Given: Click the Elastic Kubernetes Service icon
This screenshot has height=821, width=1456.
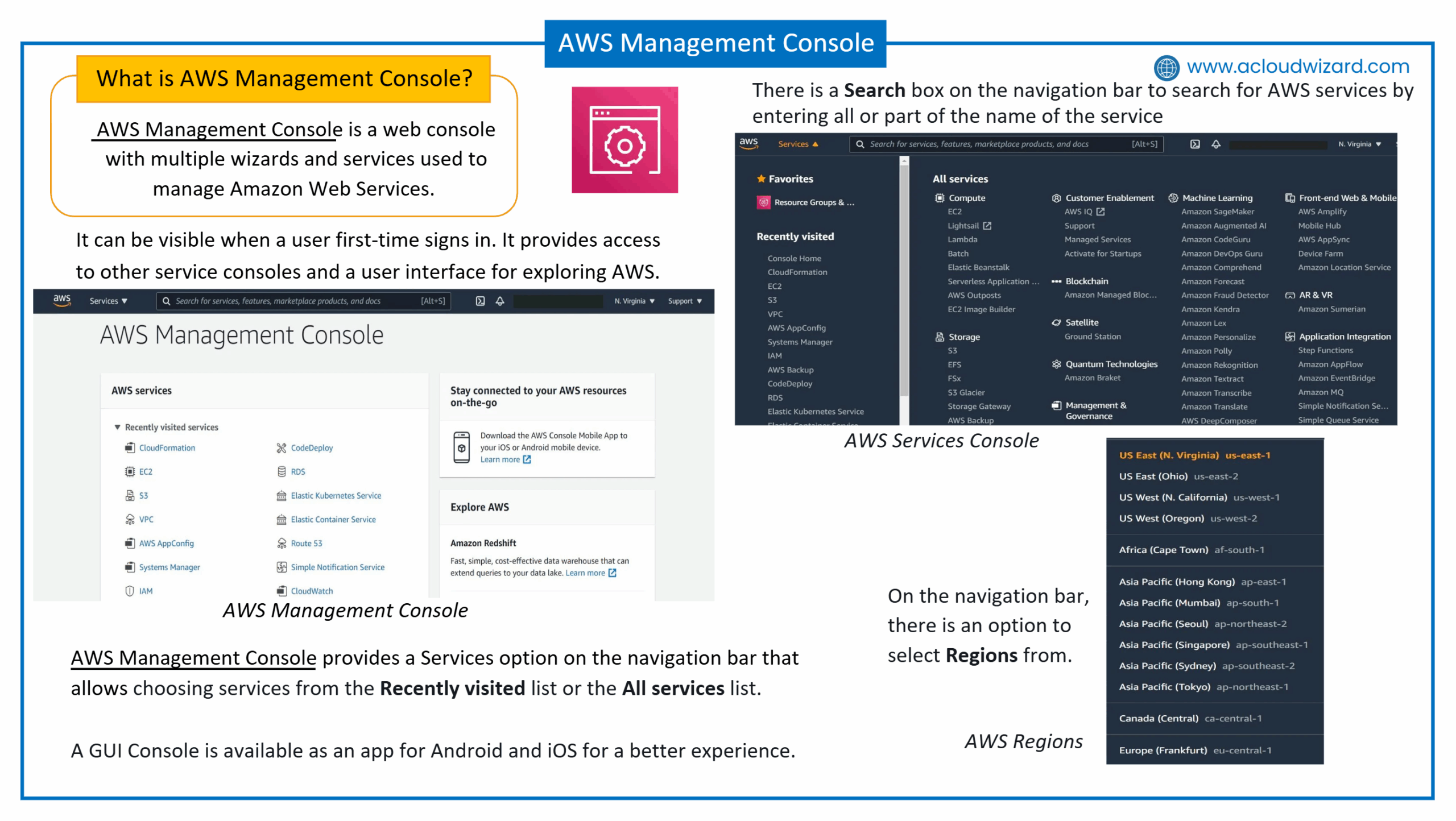Looking at the screenshot, I should pyautogui.click(x=282, y=496).
